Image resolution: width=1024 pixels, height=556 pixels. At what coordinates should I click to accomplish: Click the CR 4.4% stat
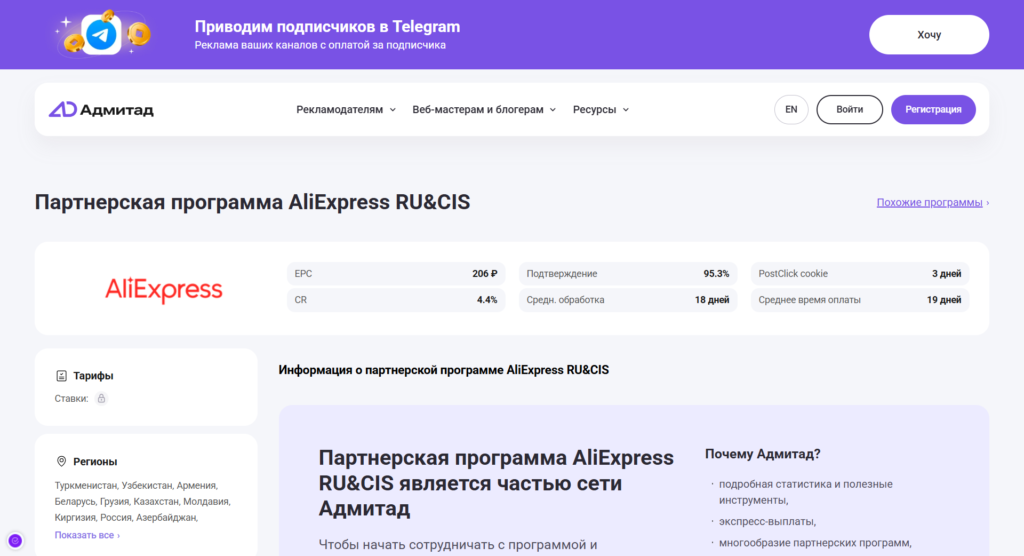396,300
